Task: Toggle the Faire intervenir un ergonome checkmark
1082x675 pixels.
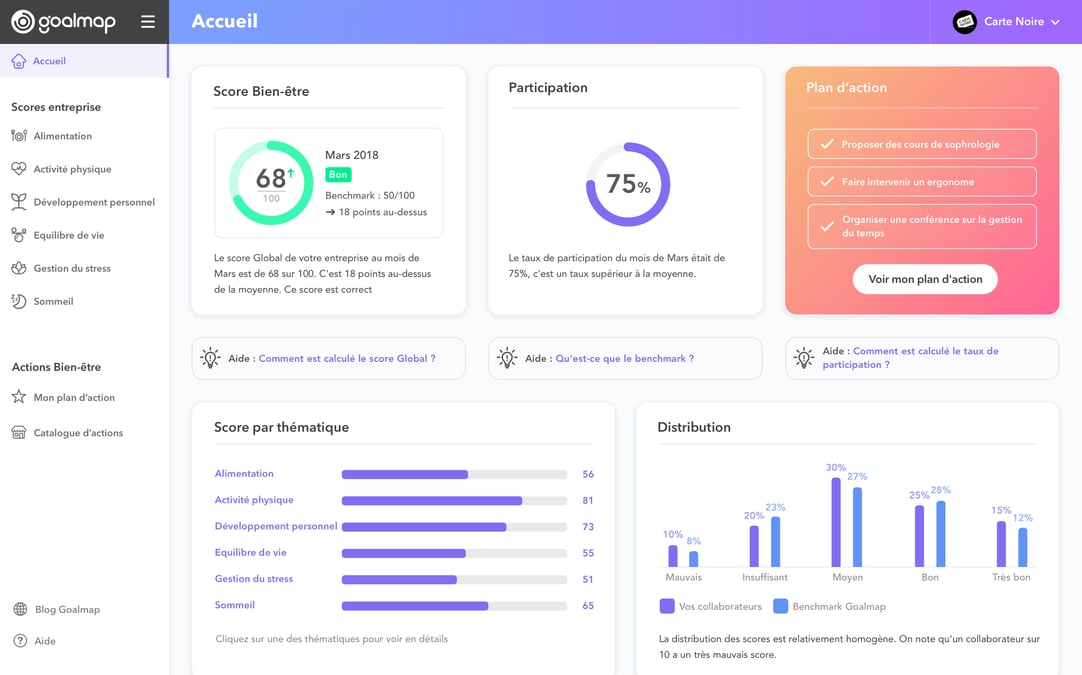Action: pyautogui.click(x=827, y=182)
